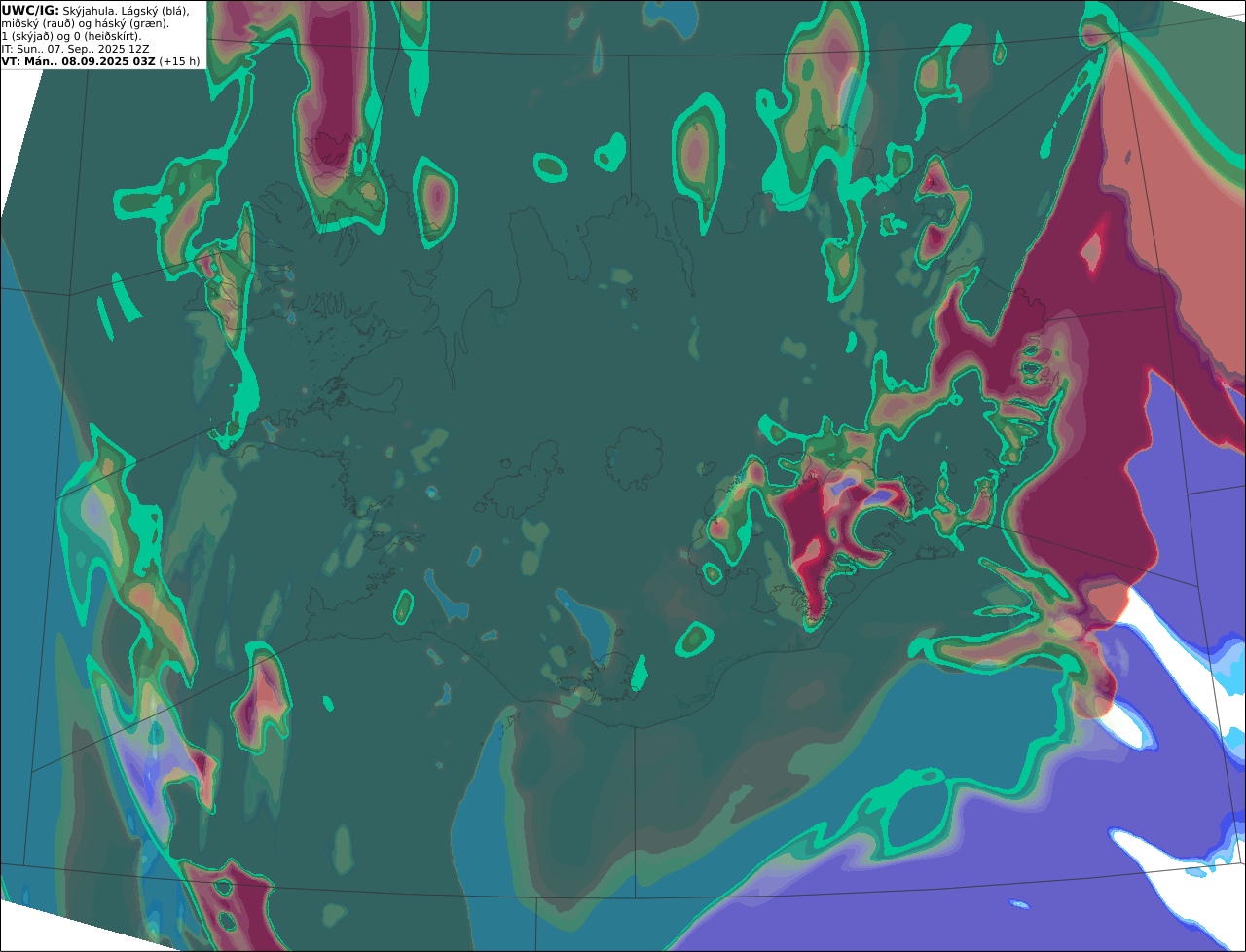Click the '1 (skýjað)' legend text
Viewport: 1246px width, 952px height.
[27, 37]
